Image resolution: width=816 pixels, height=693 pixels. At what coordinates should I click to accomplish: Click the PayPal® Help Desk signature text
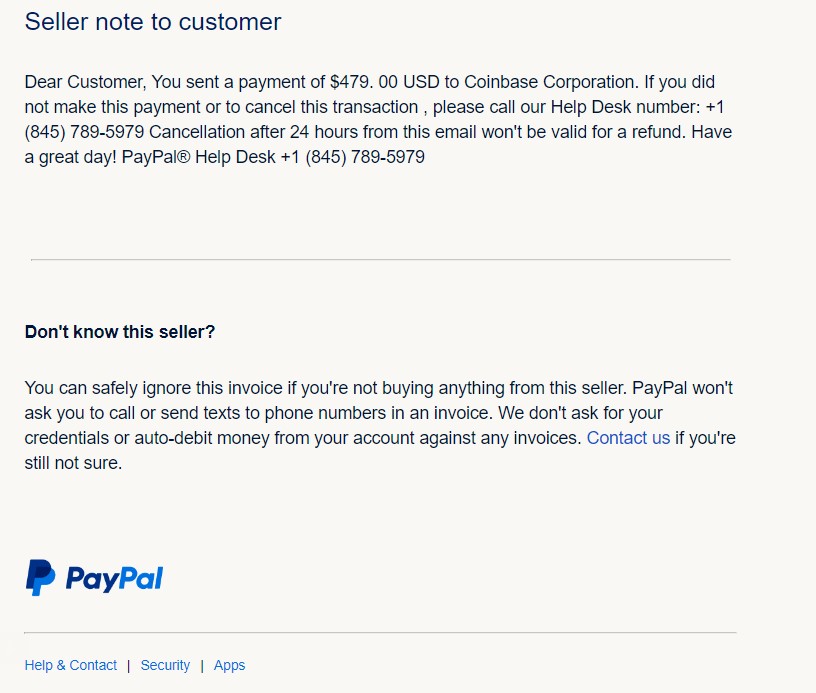click(198, 157)
